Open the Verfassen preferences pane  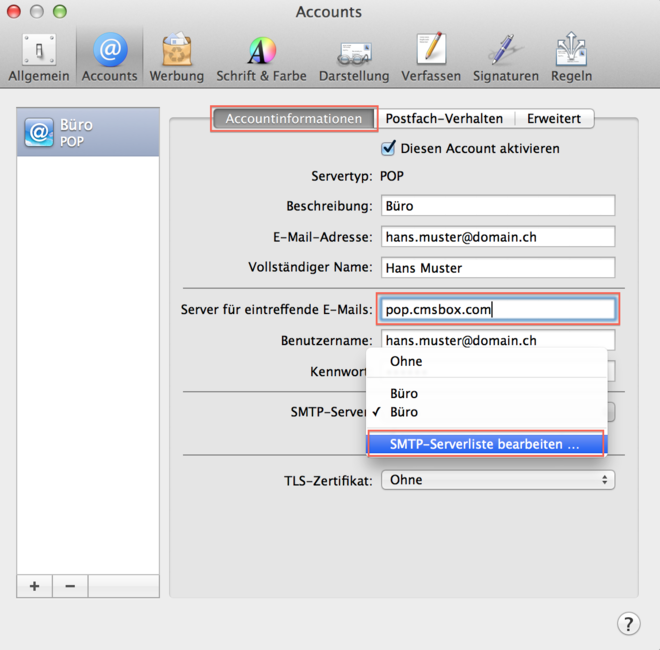click(431, 57)
